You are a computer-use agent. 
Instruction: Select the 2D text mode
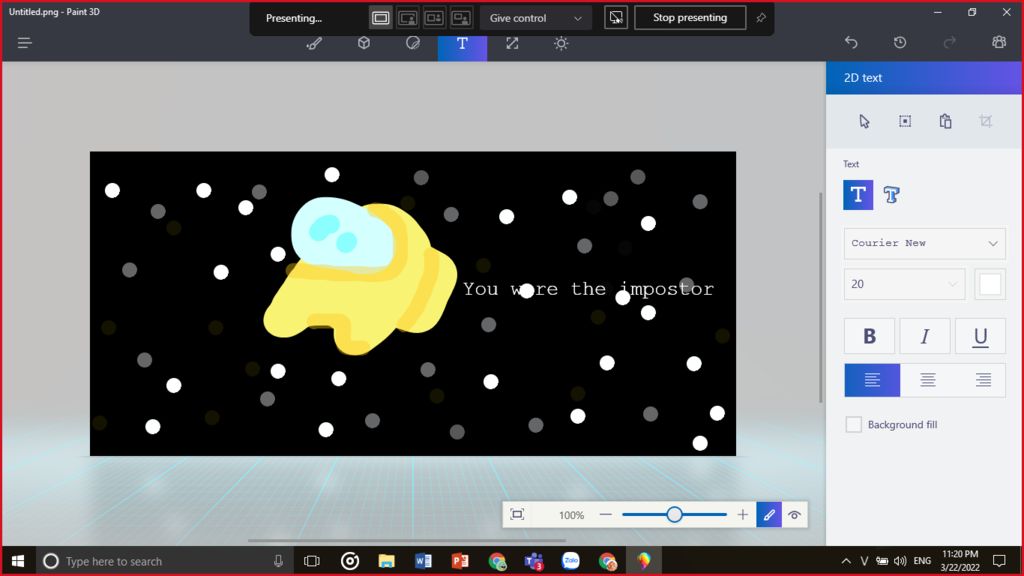(x=858, y=195)
